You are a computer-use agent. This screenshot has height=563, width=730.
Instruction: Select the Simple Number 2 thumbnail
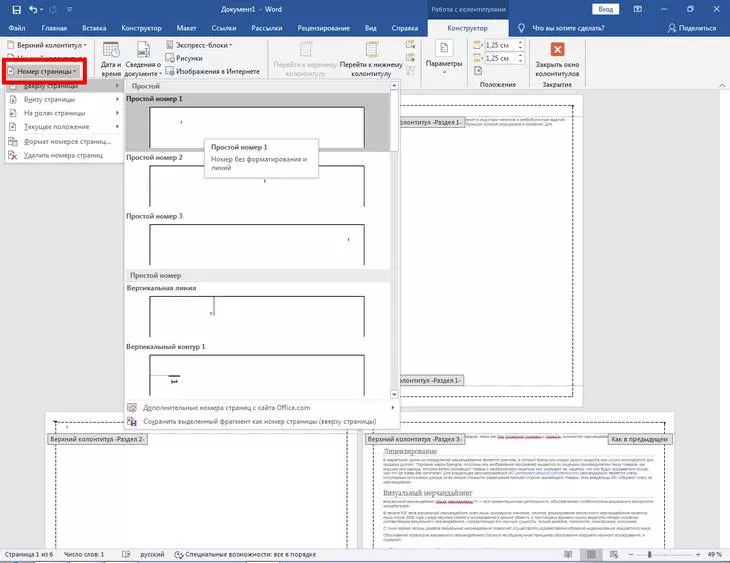pyautogui.click(x=257, y=184)
